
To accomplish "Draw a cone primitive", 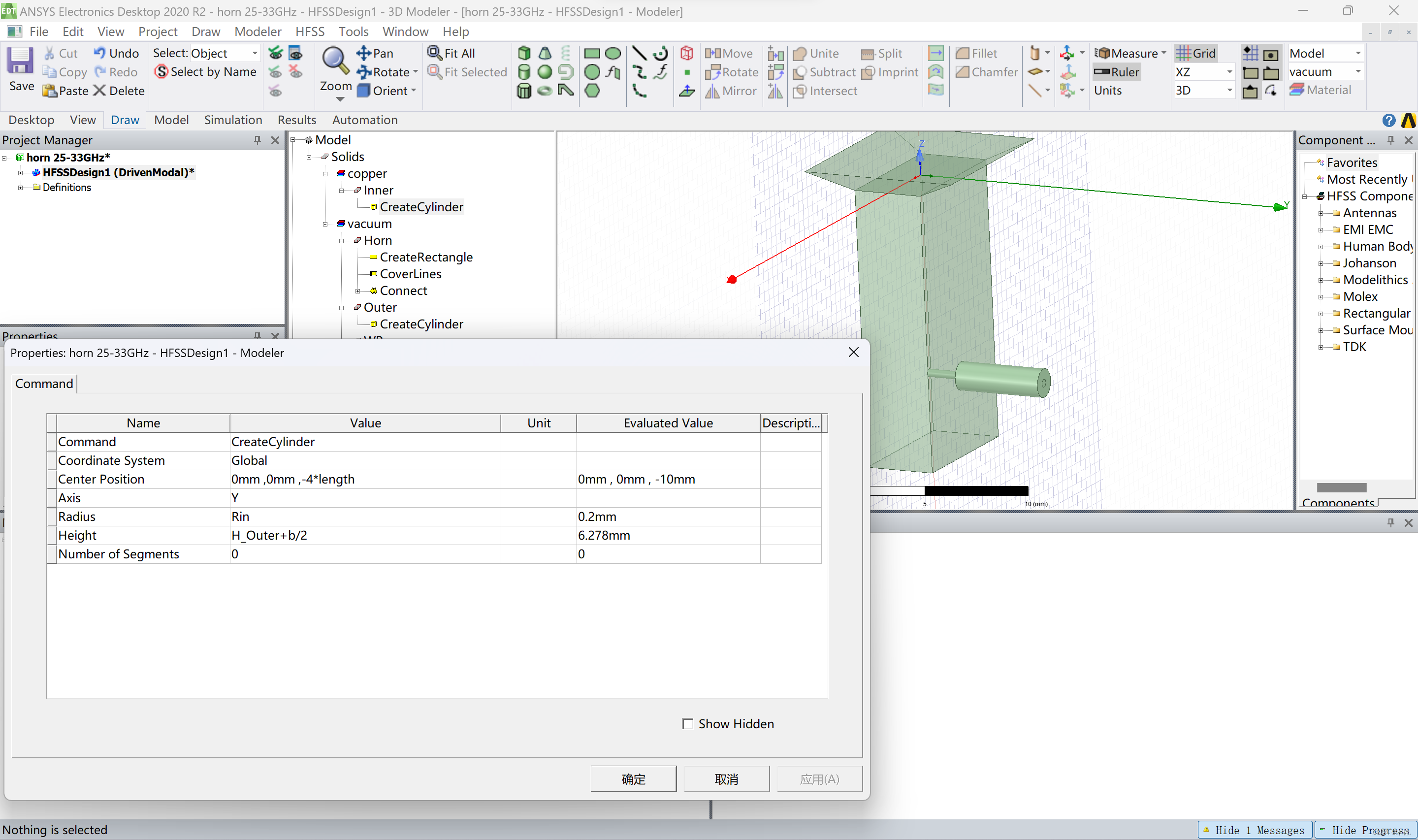I will (x=545, y=53).
